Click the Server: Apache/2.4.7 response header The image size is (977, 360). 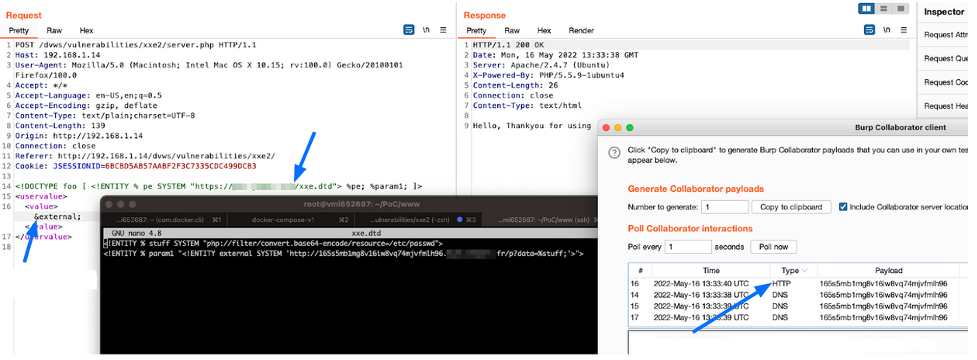pos(541,65)
